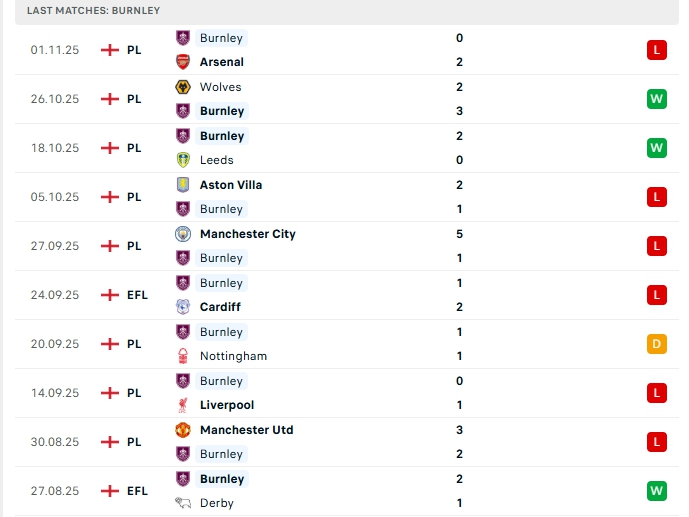Click the Manchester City crest icon

183,234
